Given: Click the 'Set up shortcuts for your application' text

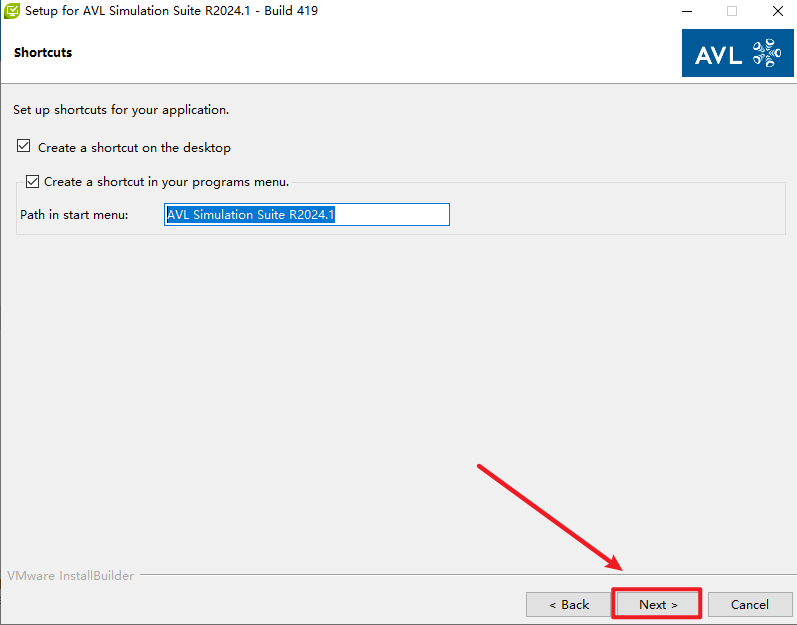Looking at the screenshot, I should click(x=120, y=110).
